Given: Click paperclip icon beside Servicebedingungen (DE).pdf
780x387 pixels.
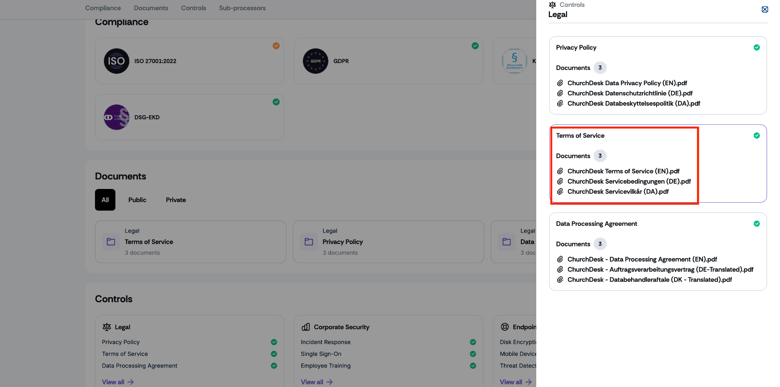Looking at the screenshot, I should pos(560,182).
